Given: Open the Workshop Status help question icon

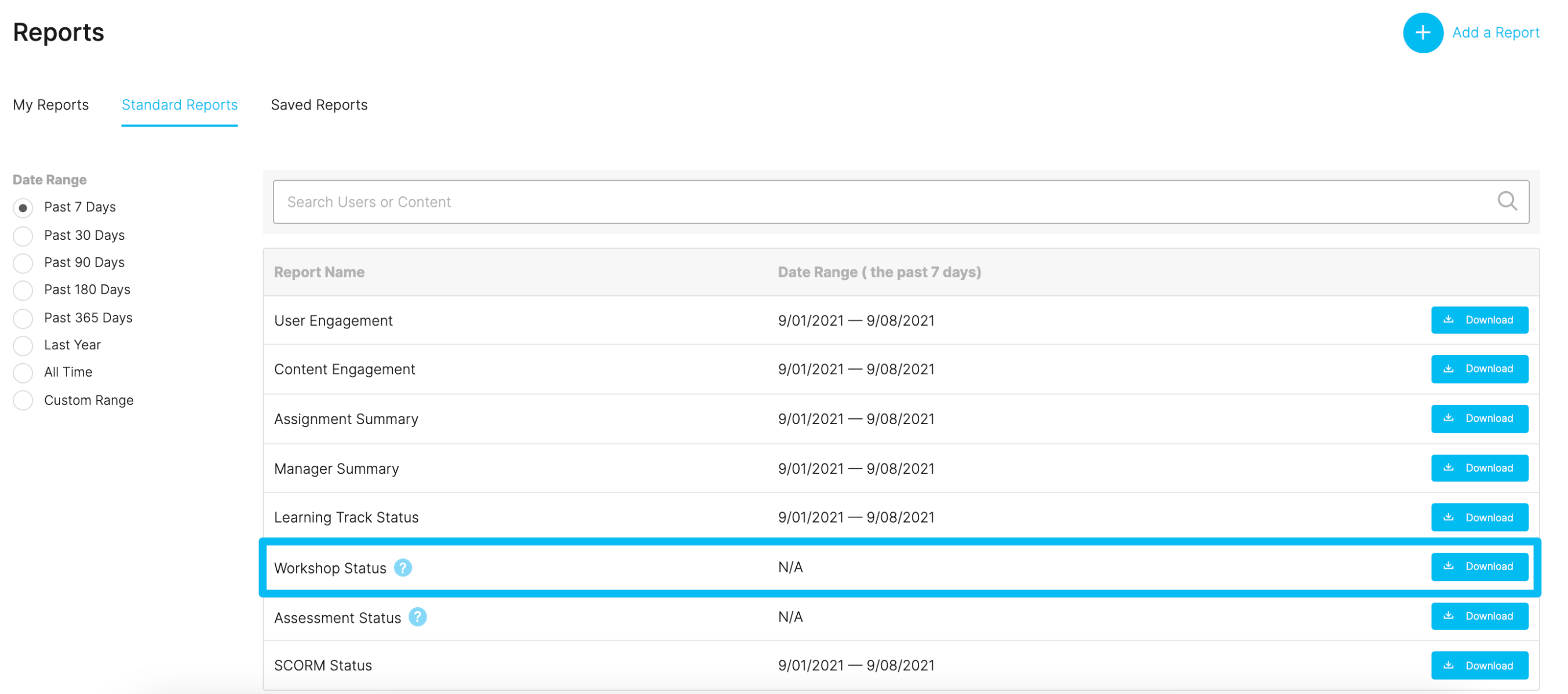Looking at the screenshot, I should coord(403,567).
